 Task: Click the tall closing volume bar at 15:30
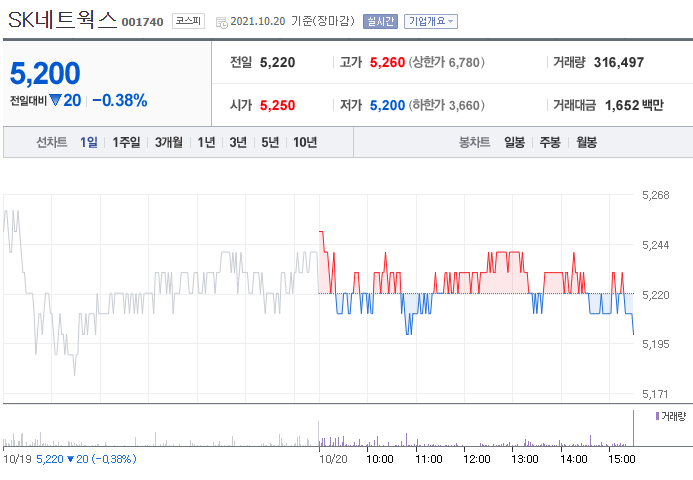coord(633,428)
